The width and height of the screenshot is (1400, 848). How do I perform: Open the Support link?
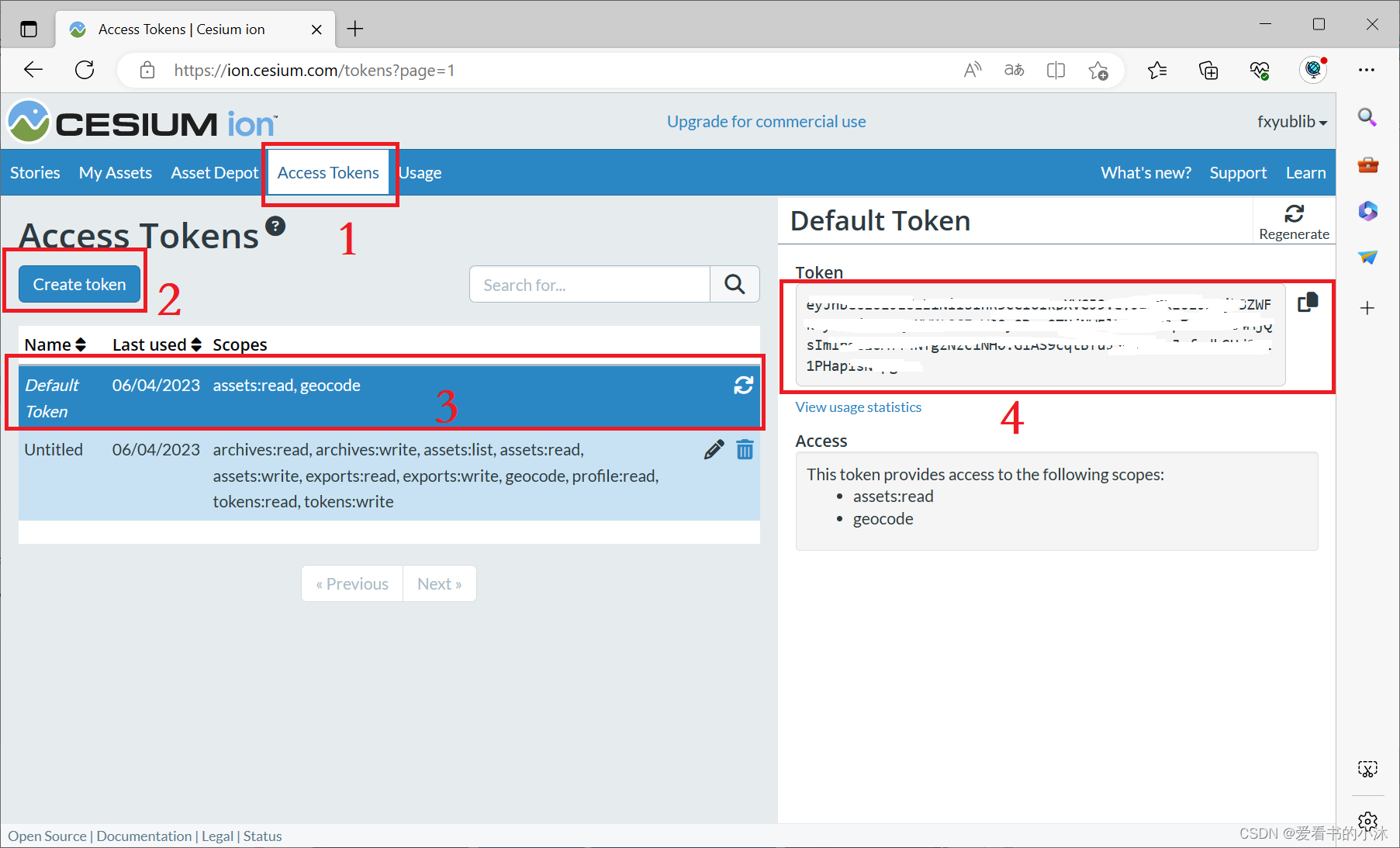click(1238, 173)
